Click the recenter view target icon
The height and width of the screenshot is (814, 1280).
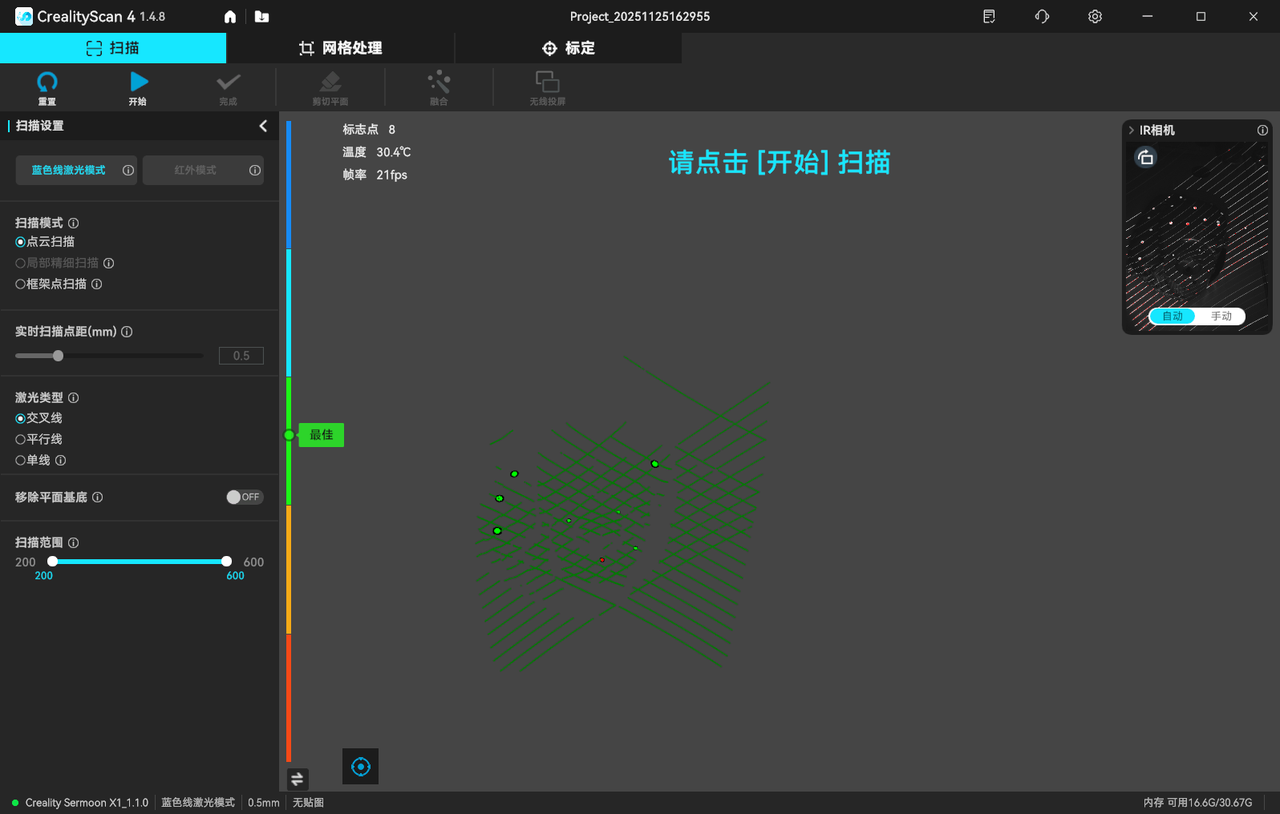coord(361,767)
